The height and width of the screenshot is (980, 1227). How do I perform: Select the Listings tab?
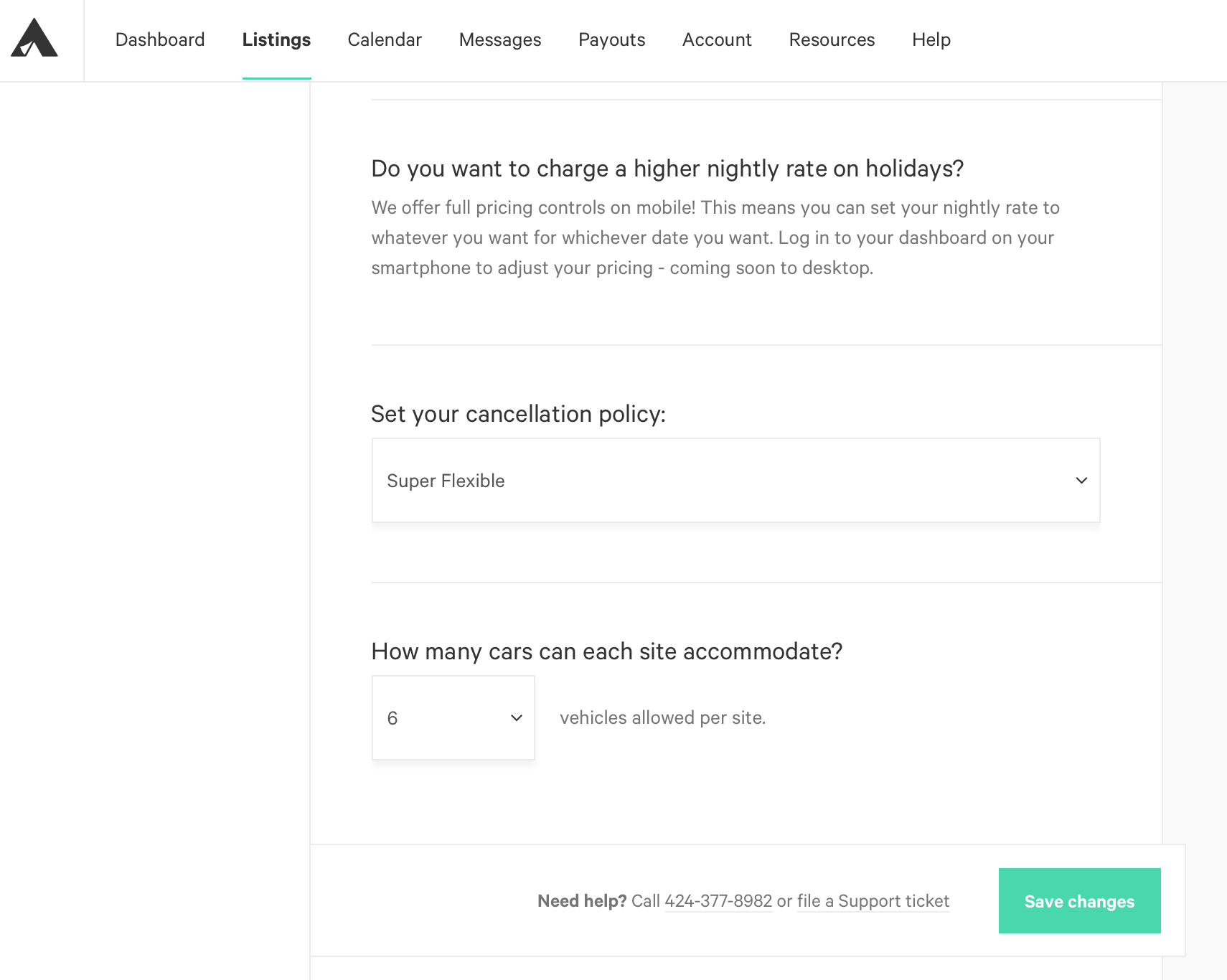(276, 39)
